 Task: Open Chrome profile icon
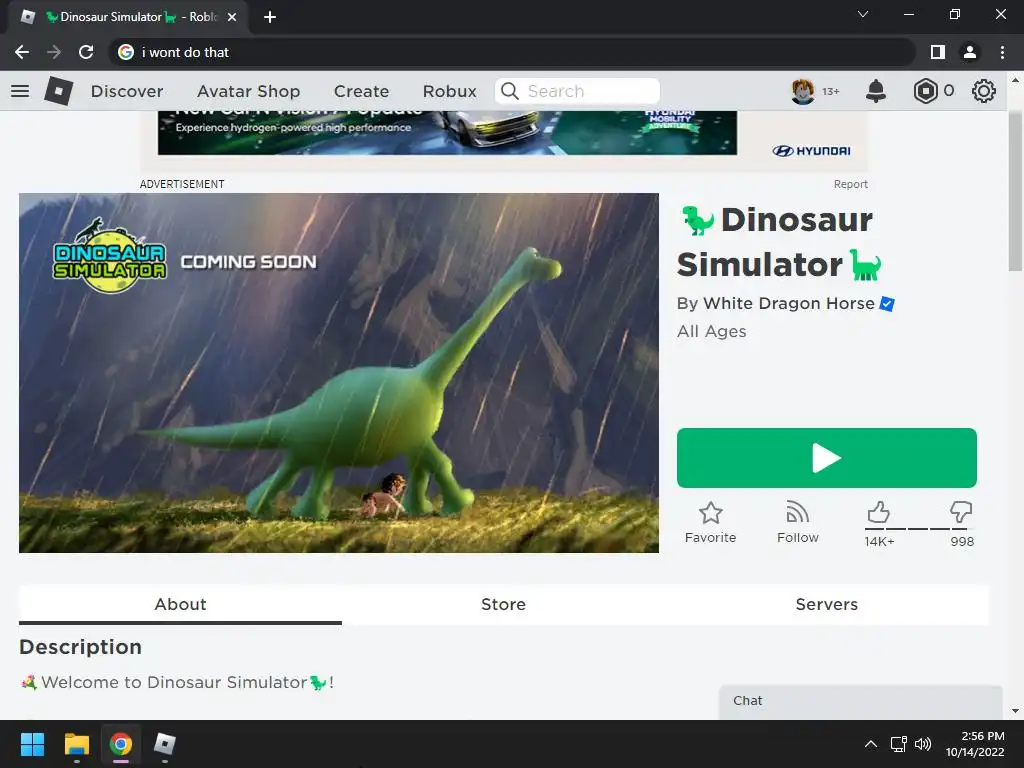point(970,52)
